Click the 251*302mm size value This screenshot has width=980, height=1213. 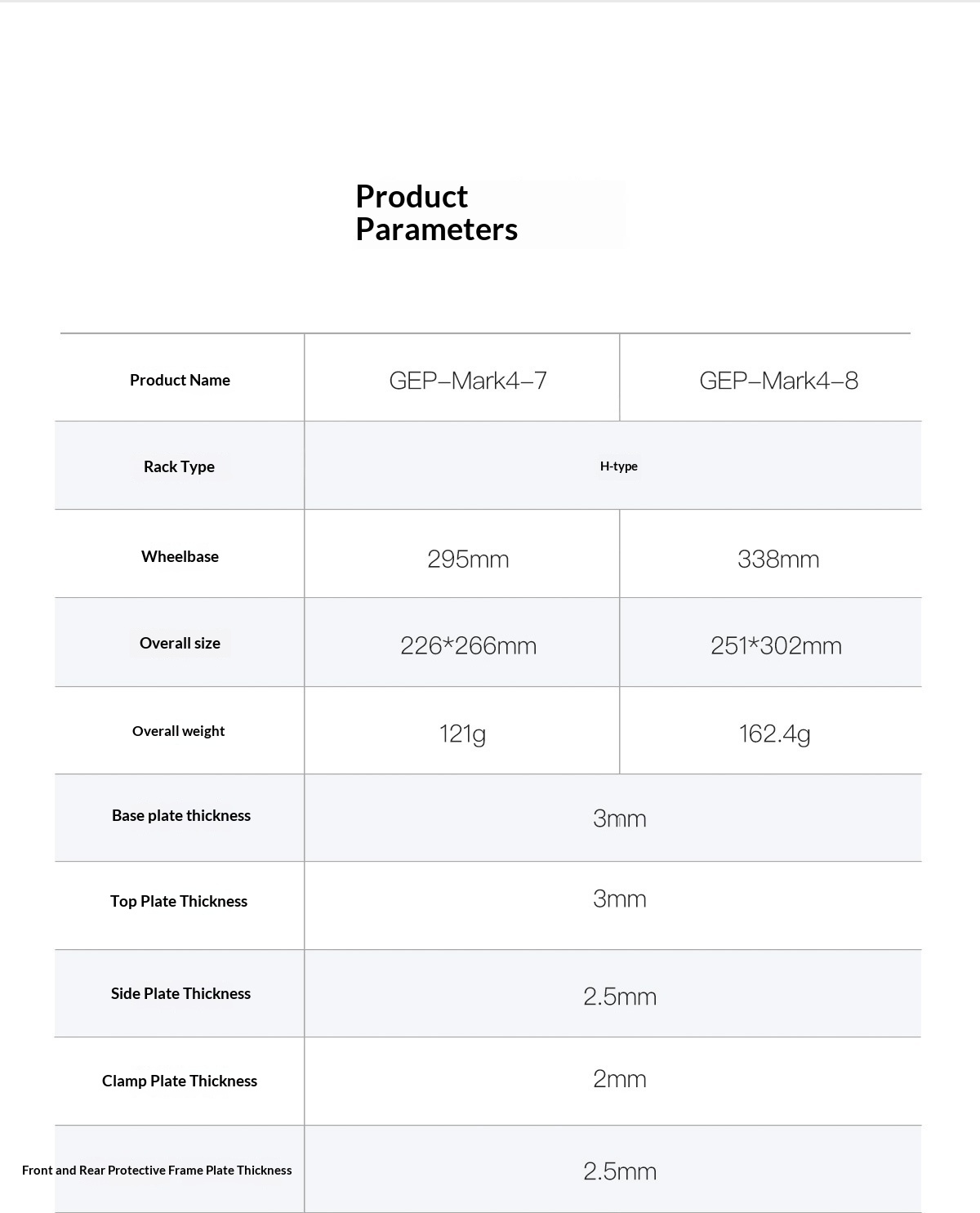(776, 646)
